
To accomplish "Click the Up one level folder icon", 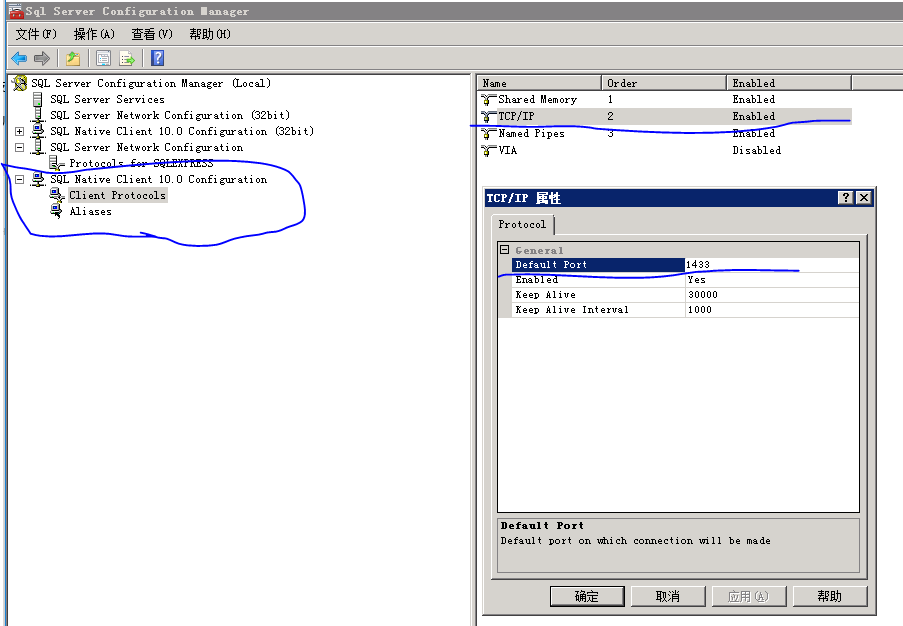I will click(73, 58).
